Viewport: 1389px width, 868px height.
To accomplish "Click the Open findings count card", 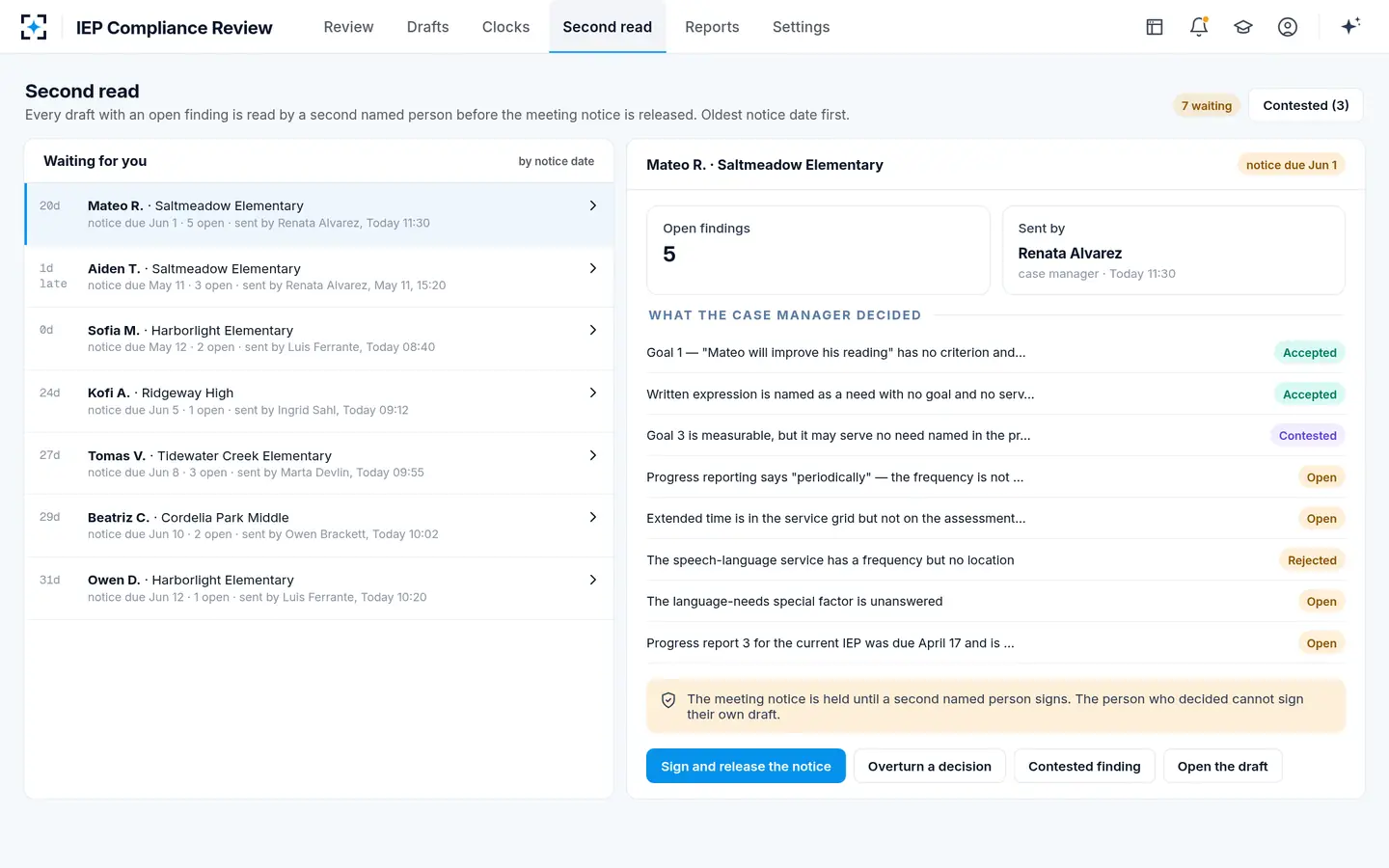I will coord(818,250).
